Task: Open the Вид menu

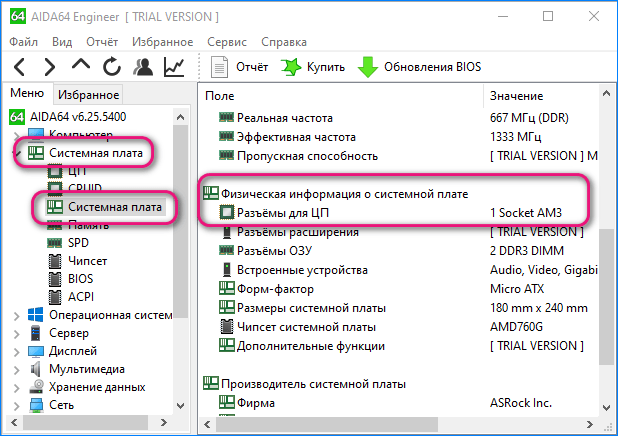Action: click(62, 42)
